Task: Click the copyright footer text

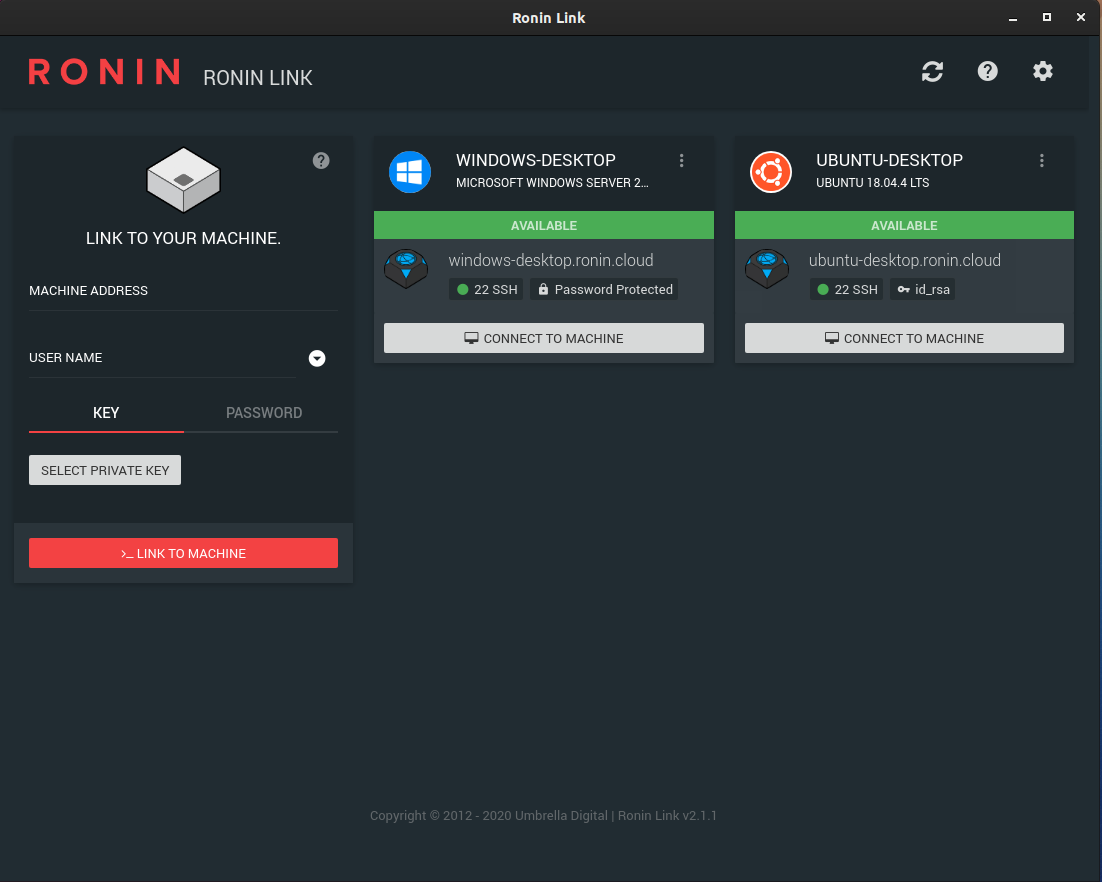Action: 543,815
